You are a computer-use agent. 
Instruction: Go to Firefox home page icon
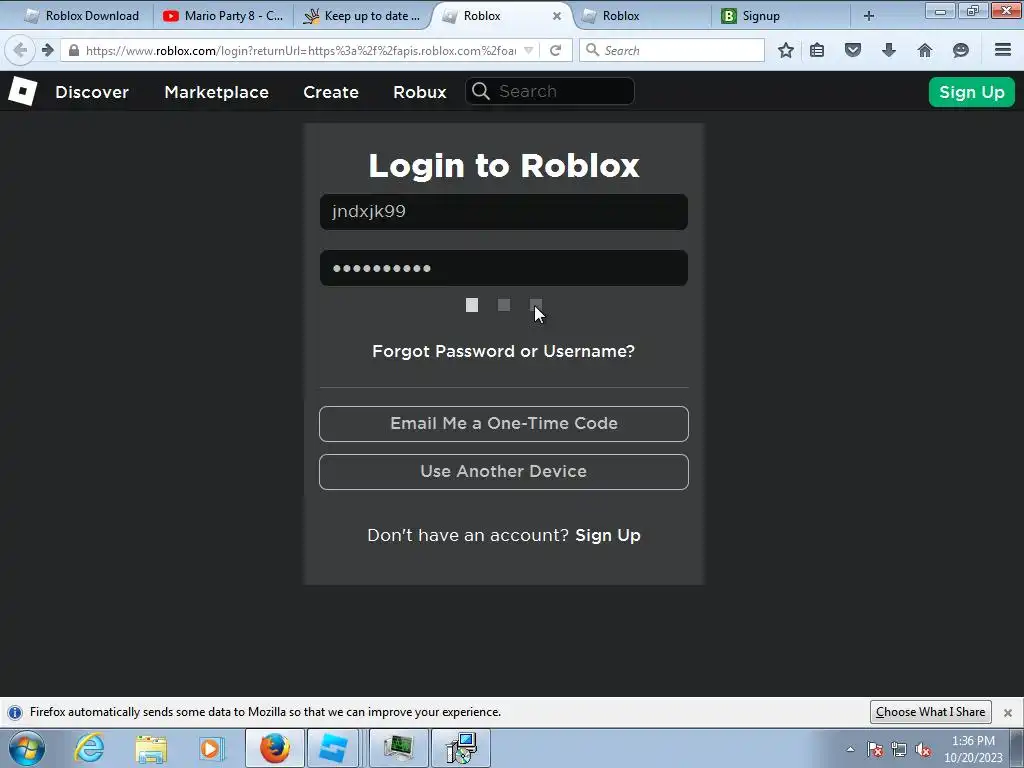coord(925,50)
